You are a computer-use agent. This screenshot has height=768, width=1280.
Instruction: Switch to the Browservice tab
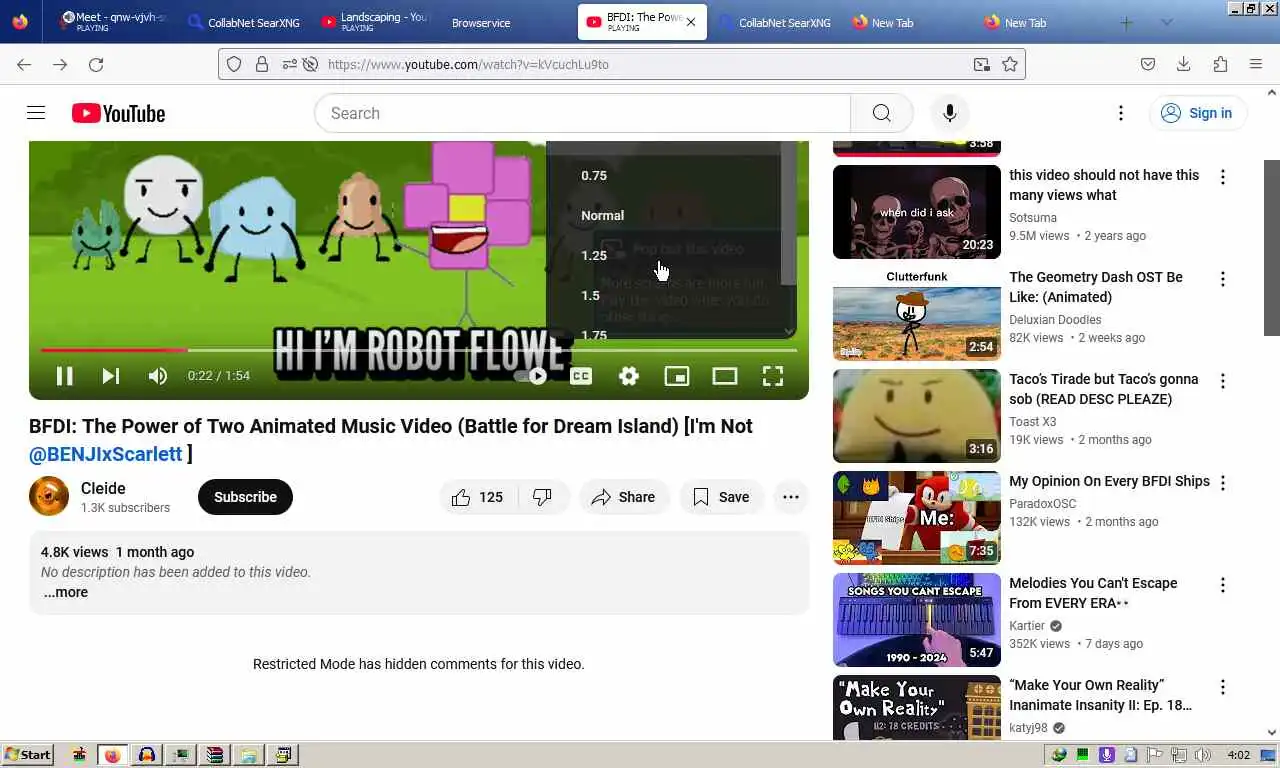coord(481,22)
